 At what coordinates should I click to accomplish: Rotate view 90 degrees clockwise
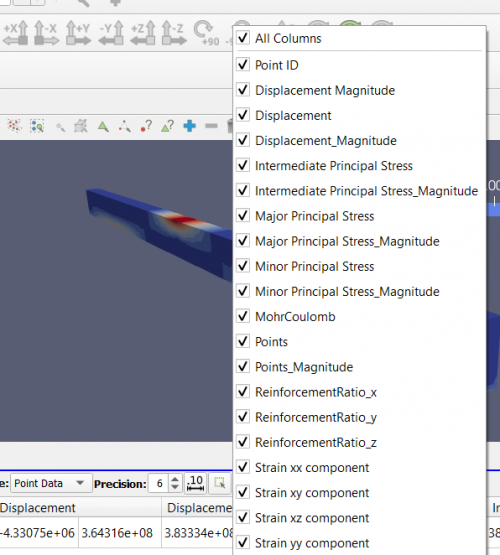point(206,33)
